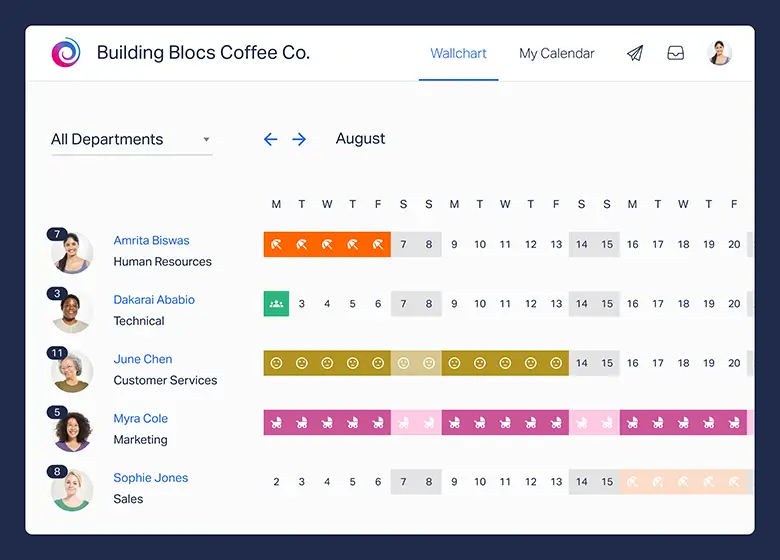This screenshot has height=560, width=780.
Task: Select day 9 in Sophie Jones row
Action: [x=454, y=482]
